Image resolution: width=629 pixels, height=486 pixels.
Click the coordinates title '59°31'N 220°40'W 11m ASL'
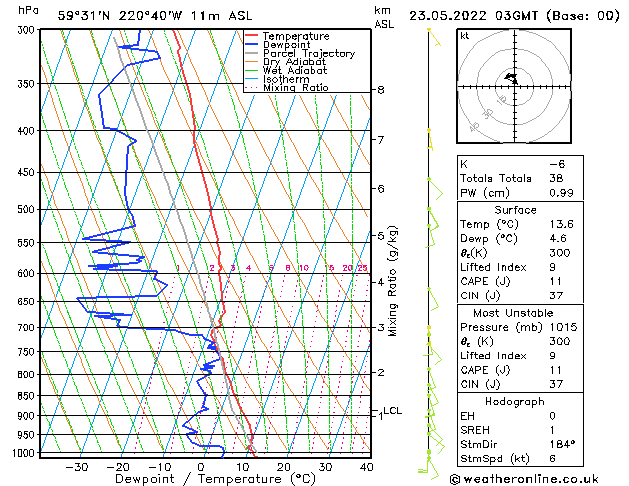pos(155,16)
